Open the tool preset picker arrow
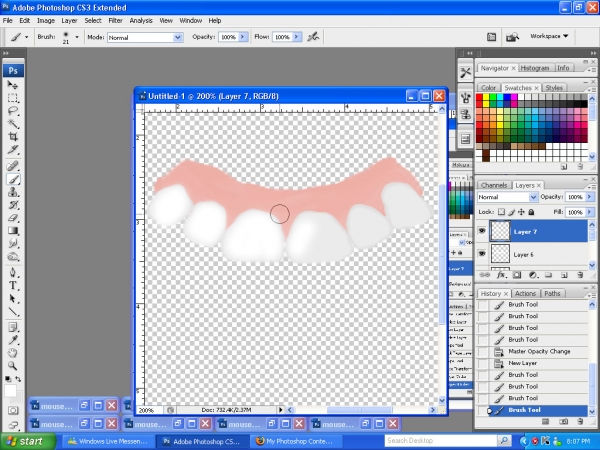 (26, 37)
